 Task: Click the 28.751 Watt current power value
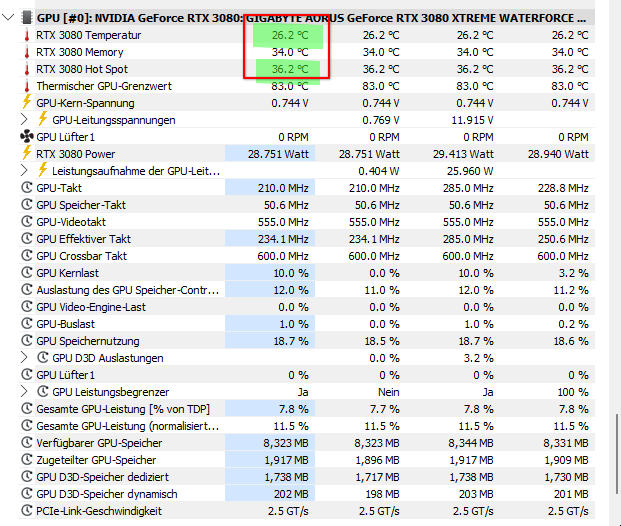278,154
